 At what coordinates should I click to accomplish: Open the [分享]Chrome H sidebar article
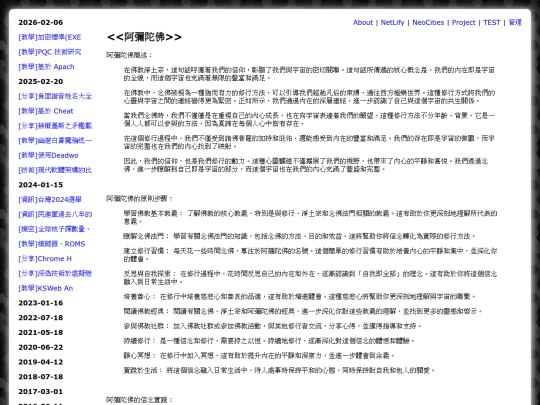[45, 259]
